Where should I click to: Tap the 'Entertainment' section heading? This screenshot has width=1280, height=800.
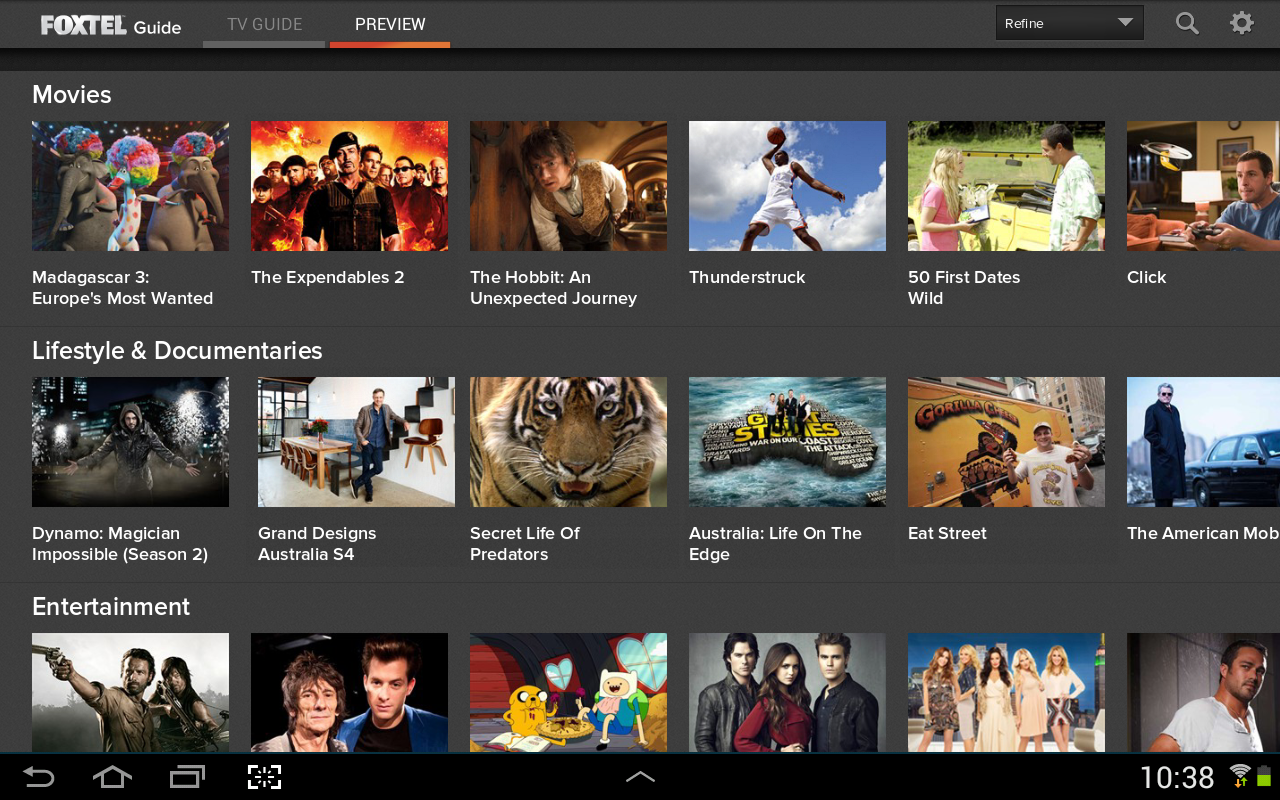111,607
